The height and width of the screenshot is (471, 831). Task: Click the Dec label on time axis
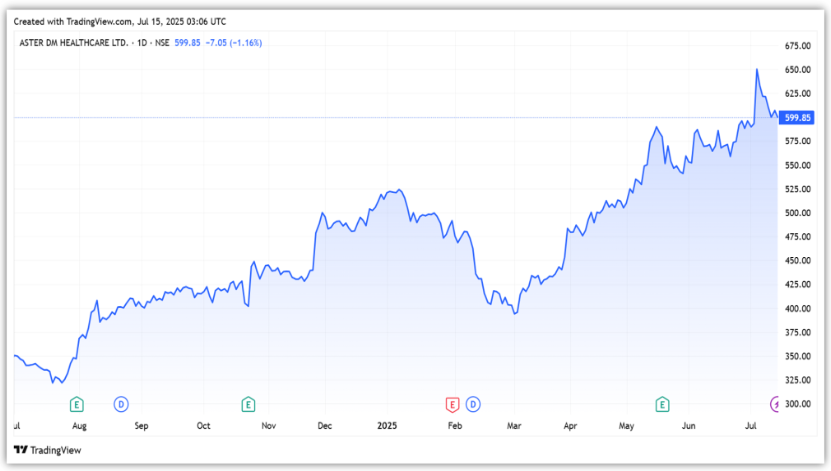(325, 426)
